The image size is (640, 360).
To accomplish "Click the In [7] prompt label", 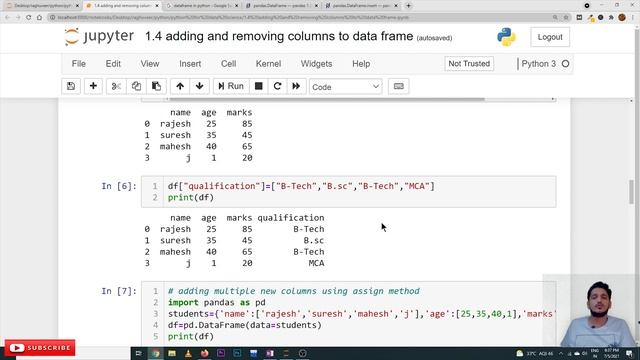I will click(x=119, y=291).
